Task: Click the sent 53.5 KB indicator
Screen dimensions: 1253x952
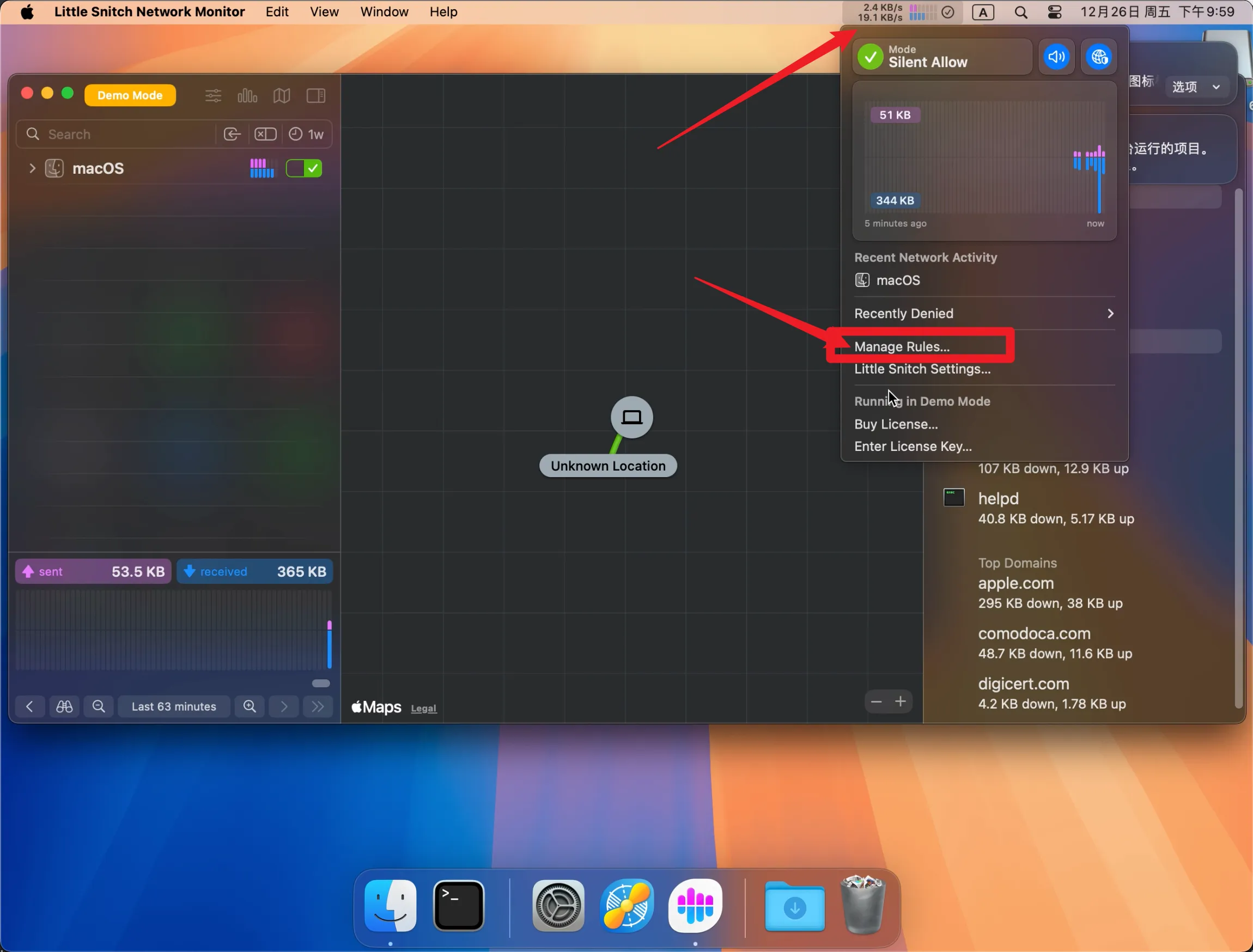Action: (94, 571)
